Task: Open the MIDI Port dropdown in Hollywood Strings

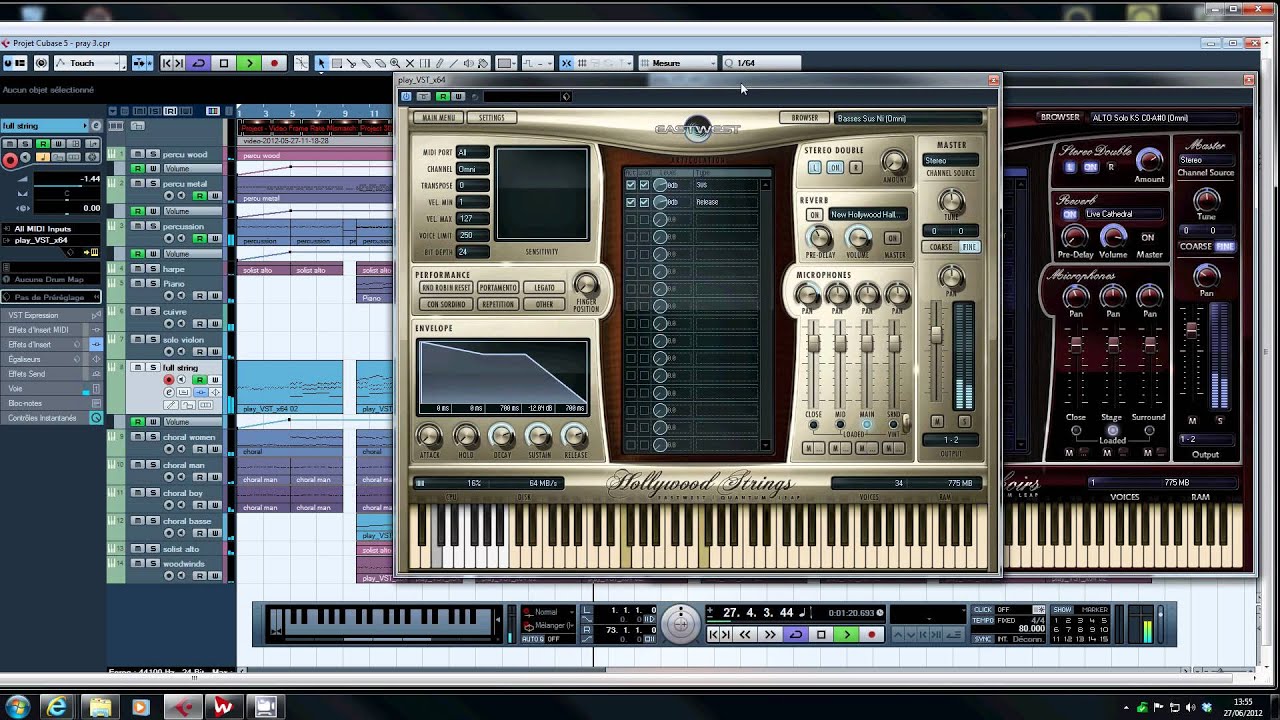Action: [473, 152]
